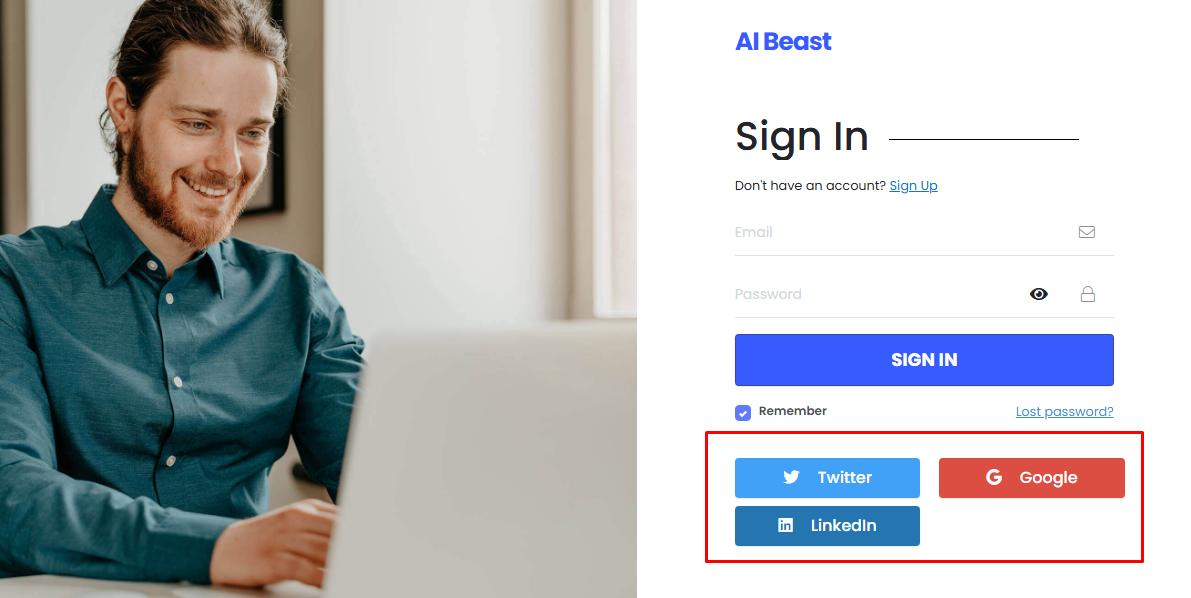Click the "Don't have an account?" text
Screen dimensions: 1191x598
810,186
